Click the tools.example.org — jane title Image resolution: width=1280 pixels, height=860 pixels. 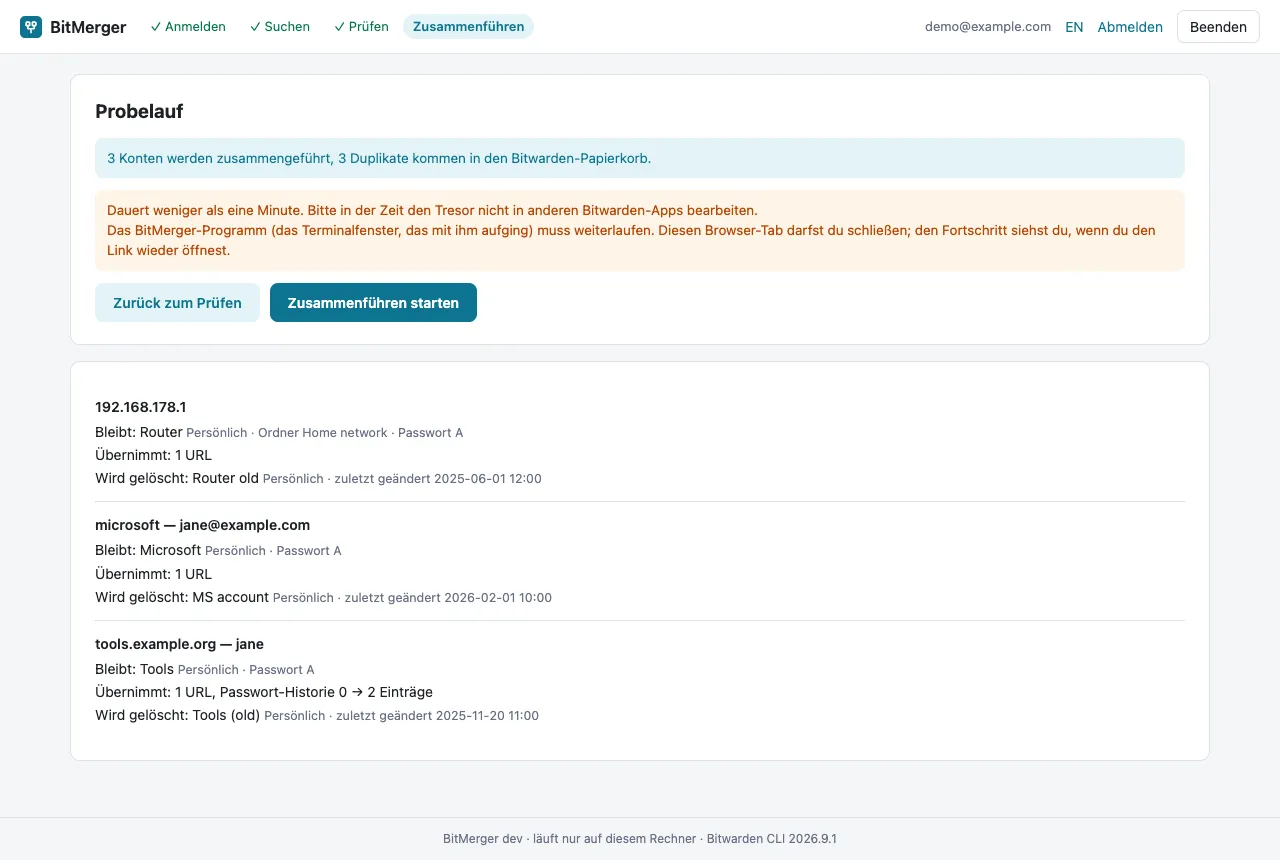[x=179, y=644]
